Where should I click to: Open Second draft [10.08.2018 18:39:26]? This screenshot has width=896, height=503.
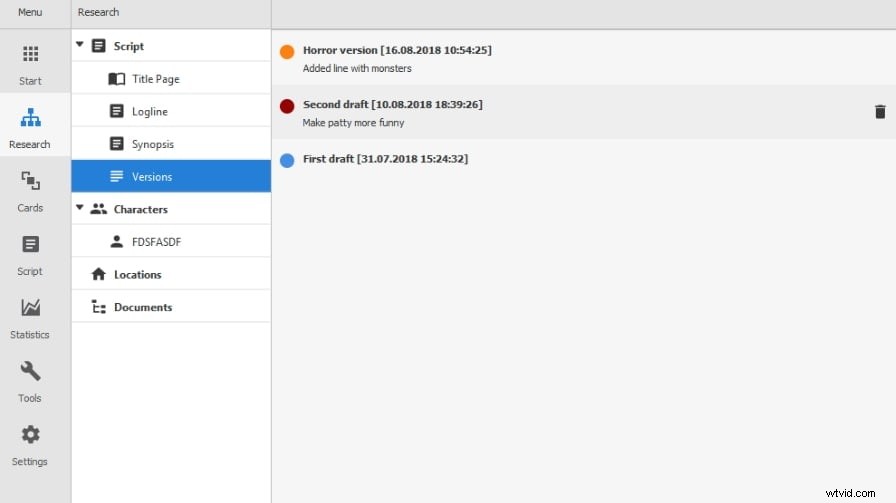[x=393, y=104]
